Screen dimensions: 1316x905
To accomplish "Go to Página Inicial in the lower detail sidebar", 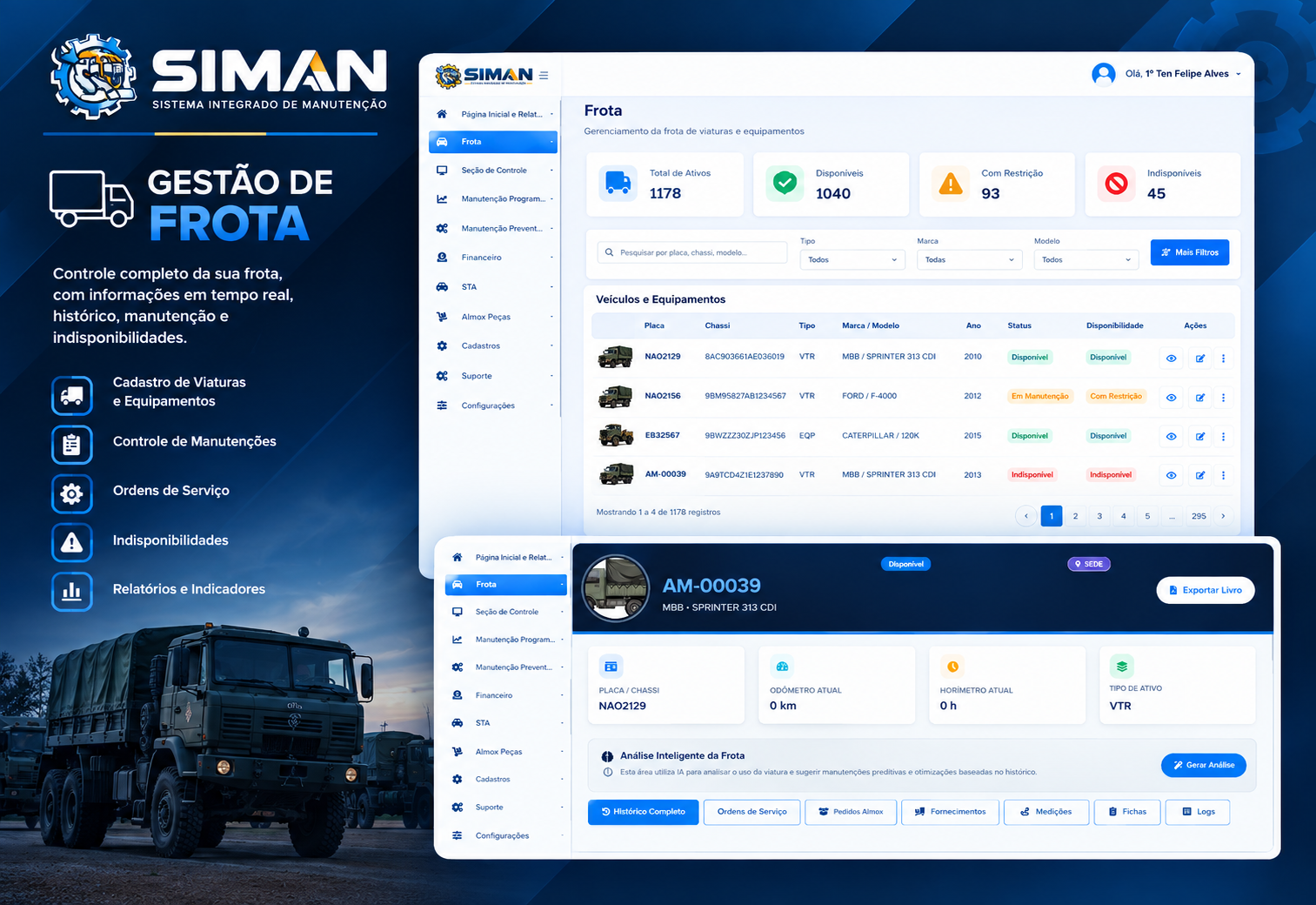I will click(x=506, y=557).
